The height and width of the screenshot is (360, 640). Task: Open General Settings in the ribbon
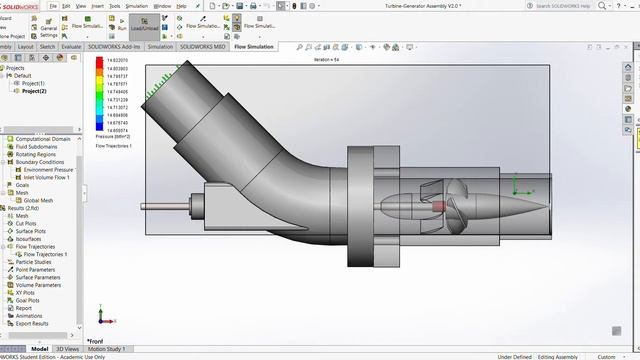tap(49, 28)
